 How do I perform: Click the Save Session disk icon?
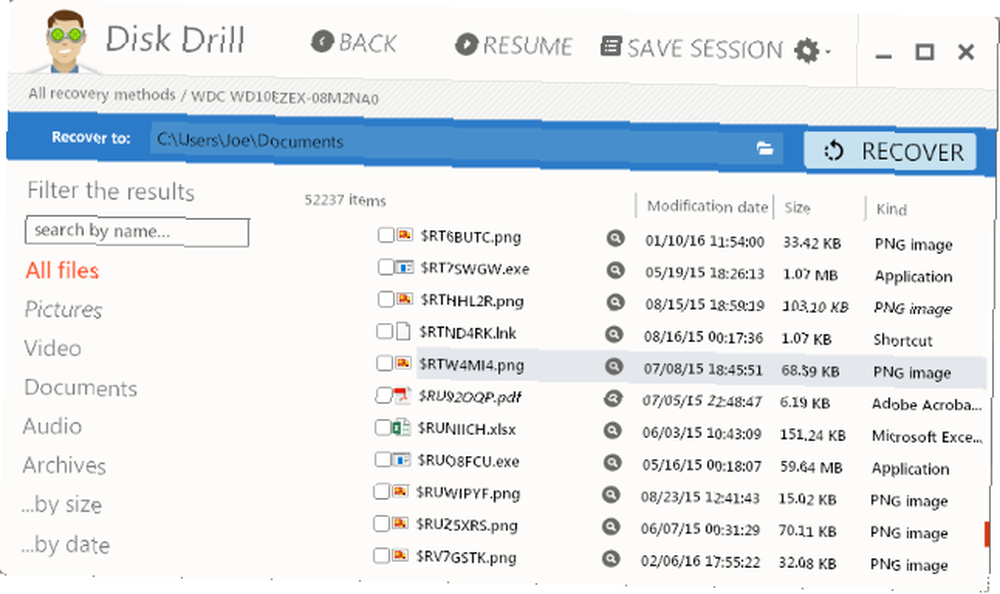[610, 47]
